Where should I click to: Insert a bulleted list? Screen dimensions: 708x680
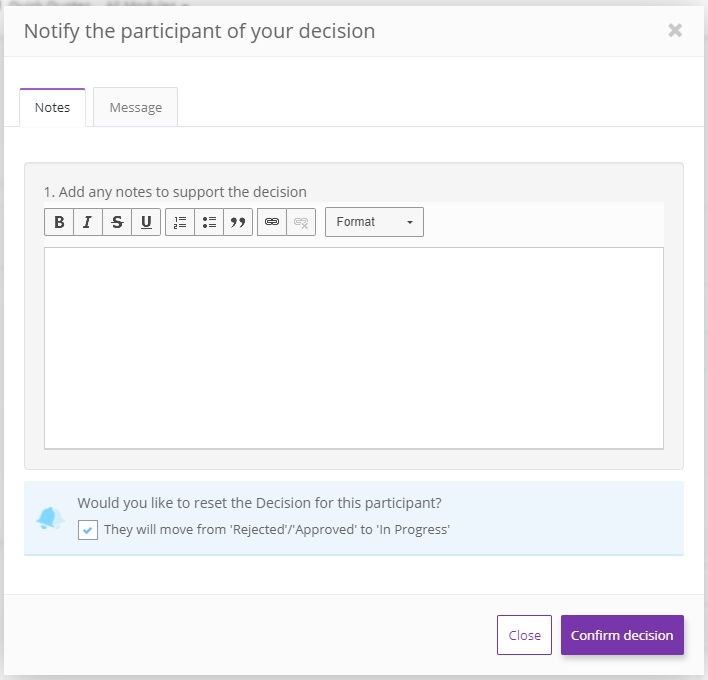click(209, 222)
